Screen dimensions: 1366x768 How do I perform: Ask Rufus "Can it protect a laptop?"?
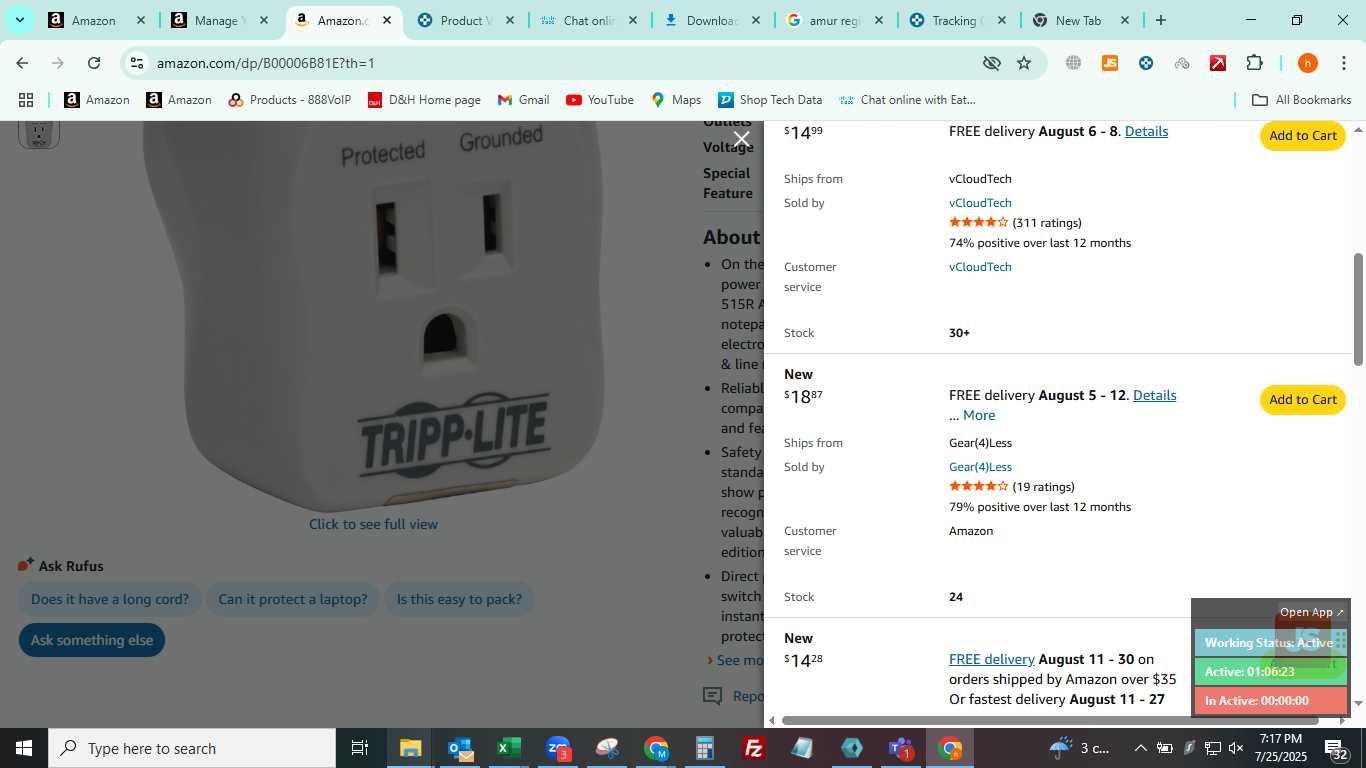click(293, 599)
